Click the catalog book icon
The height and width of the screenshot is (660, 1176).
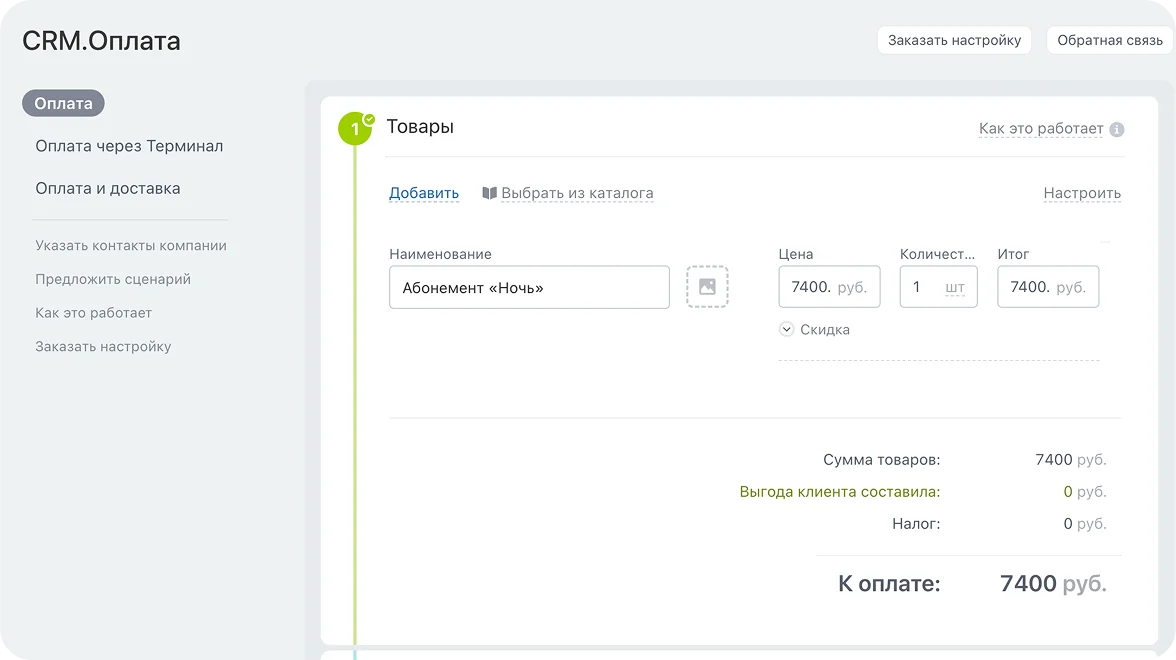(490, 193)
